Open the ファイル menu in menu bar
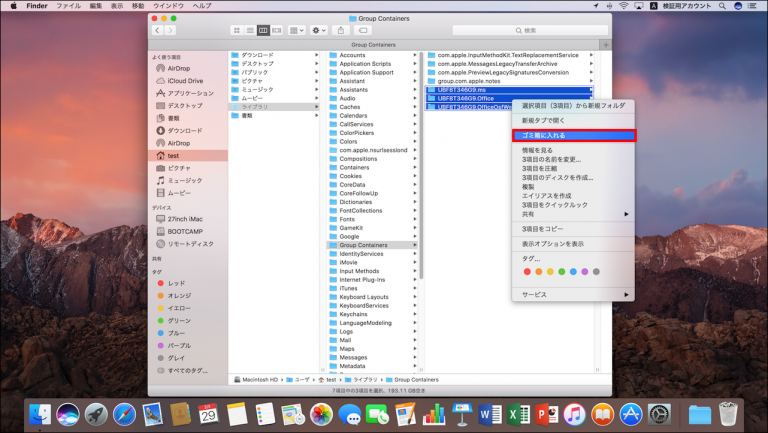The height and width of the screenshot is (433, 768). click(x=69, y=6)
